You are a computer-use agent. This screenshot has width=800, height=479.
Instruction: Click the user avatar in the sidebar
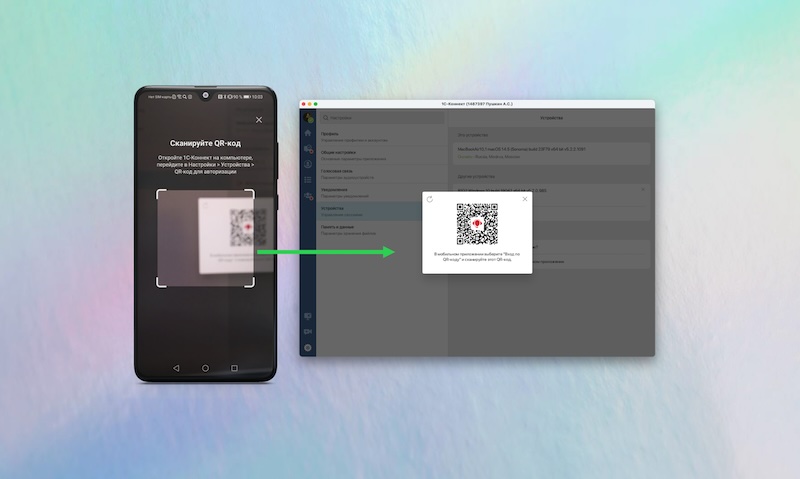pyautogui.click(x=308, y=117)
